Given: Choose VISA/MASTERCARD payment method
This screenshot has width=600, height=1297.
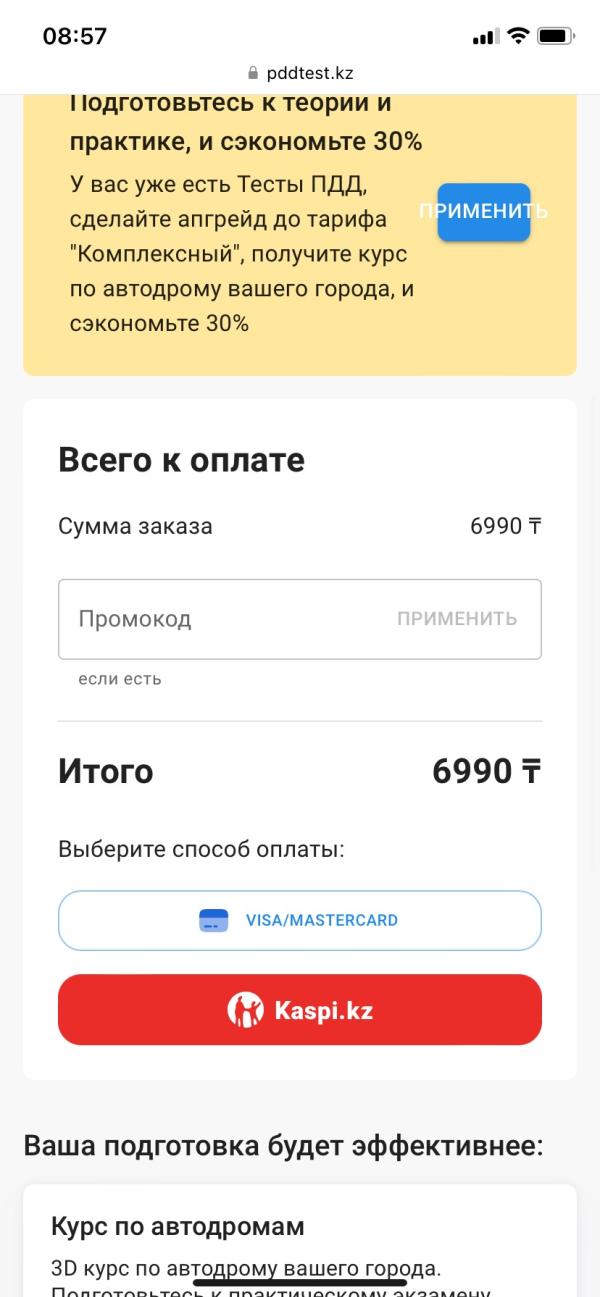Looking at the screenshot, I should pyautogui.click(x=300, y=920).
